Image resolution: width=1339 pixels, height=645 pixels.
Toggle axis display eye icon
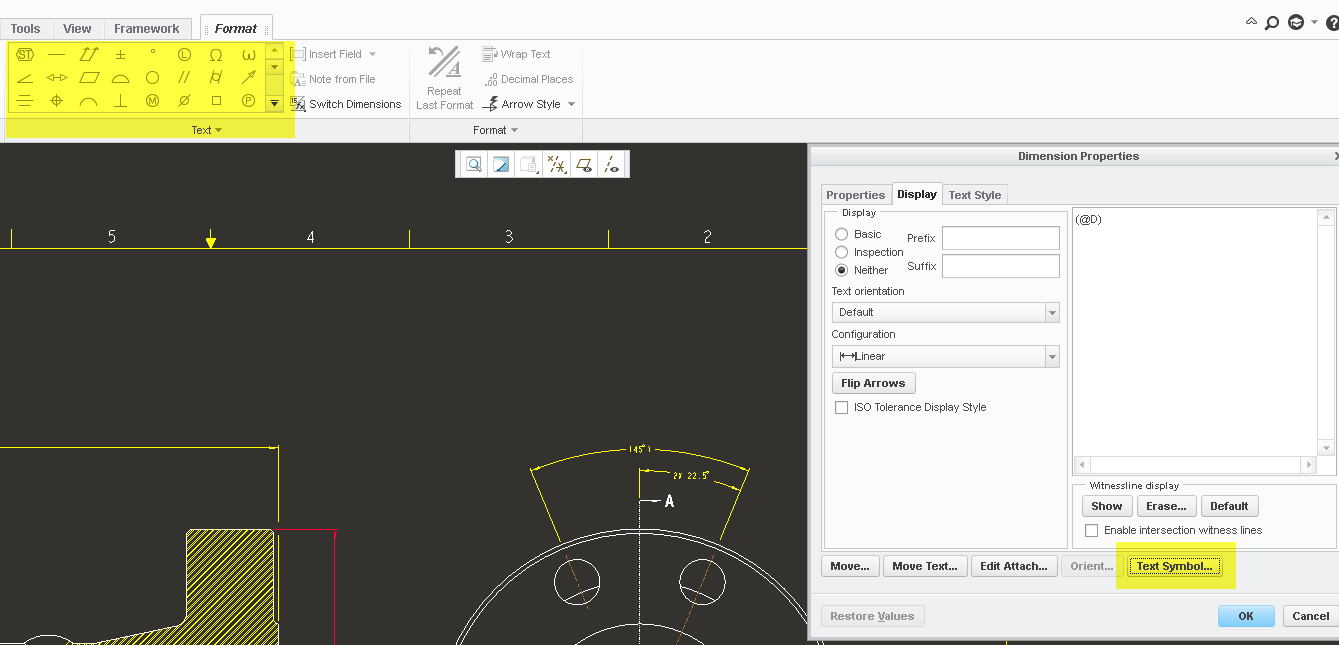tap(613, 165)
